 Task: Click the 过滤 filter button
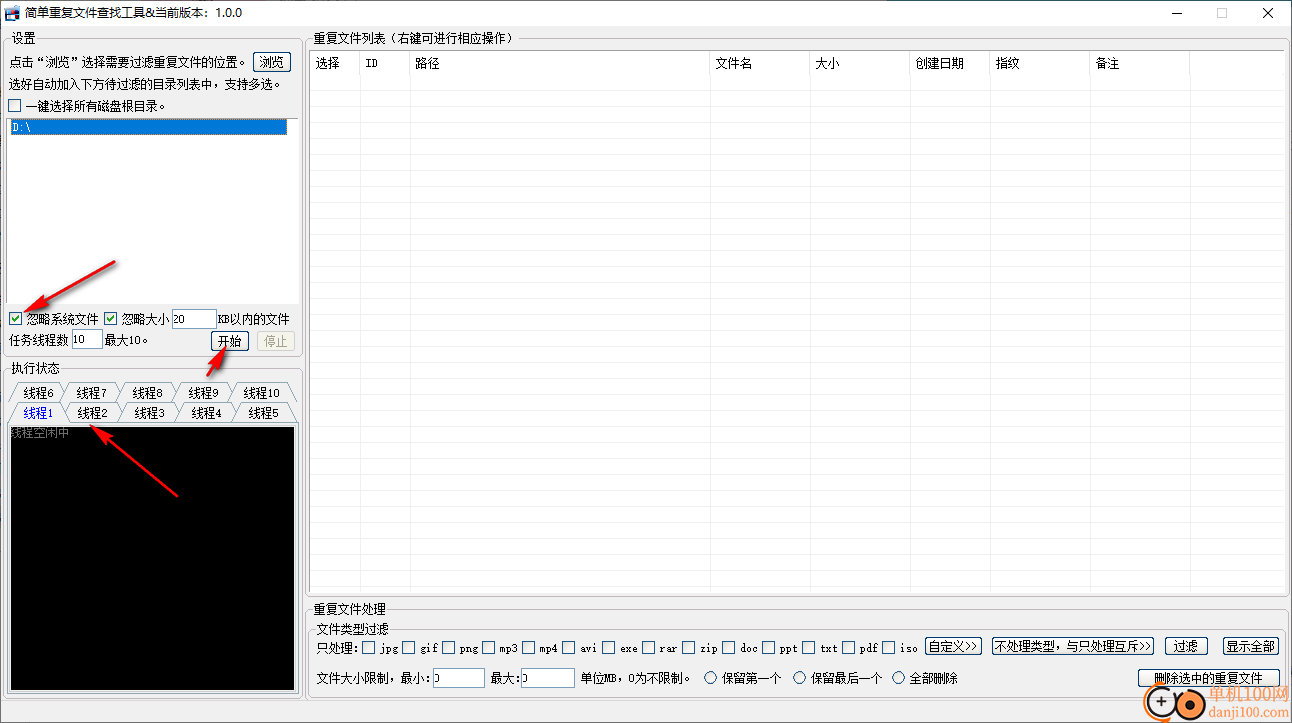pyautogui.click(x=1186, y=647)
